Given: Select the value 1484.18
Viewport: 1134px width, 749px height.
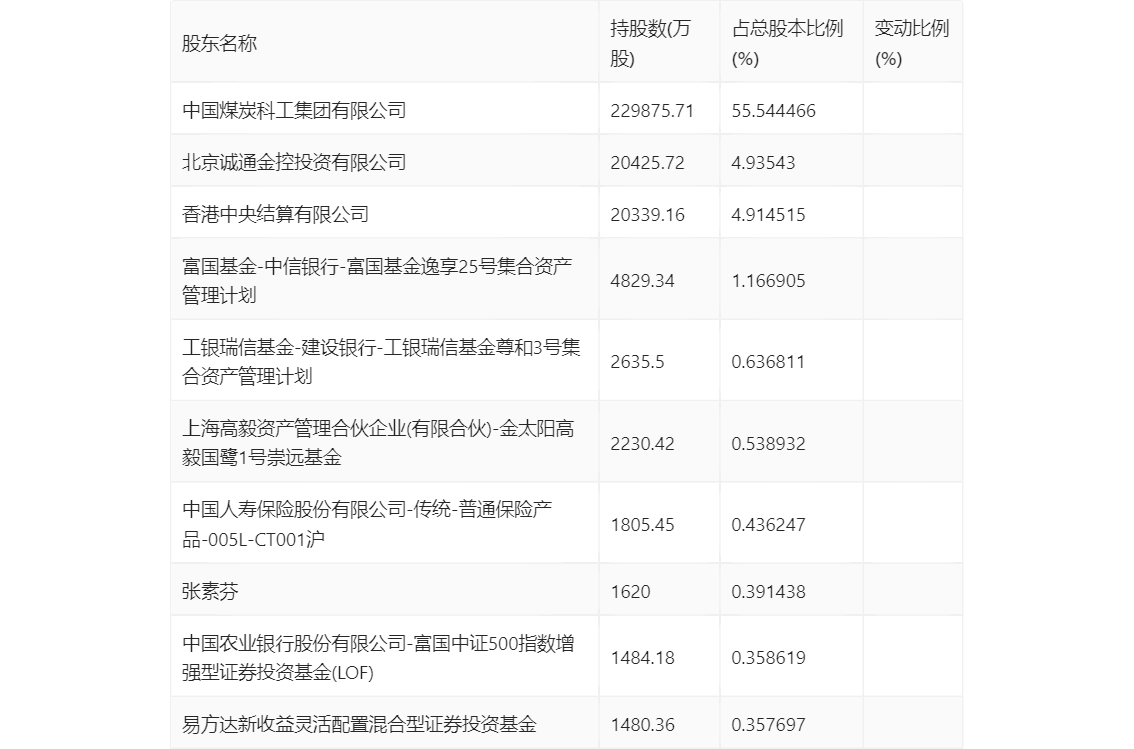Looking at the screenshot, I should click(x=642, y=657).
